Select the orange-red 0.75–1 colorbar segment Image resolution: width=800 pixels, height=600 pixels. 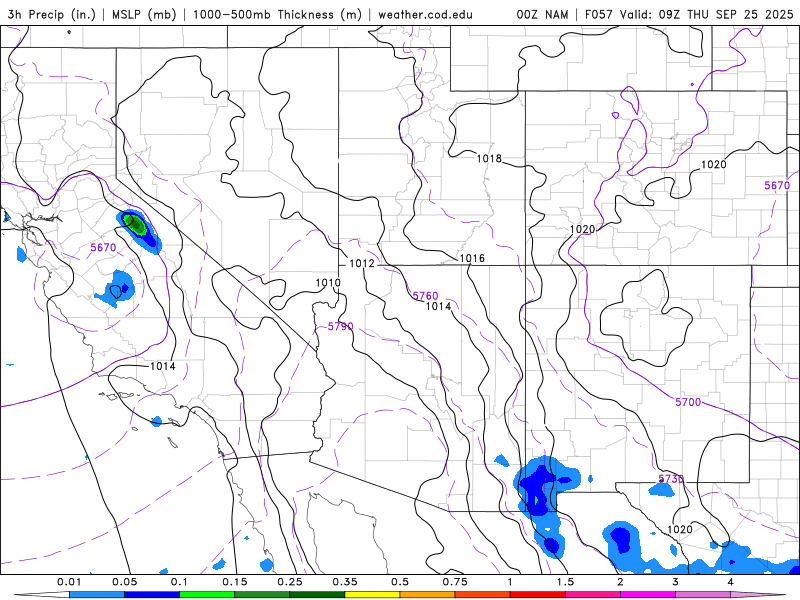[483, 595]
